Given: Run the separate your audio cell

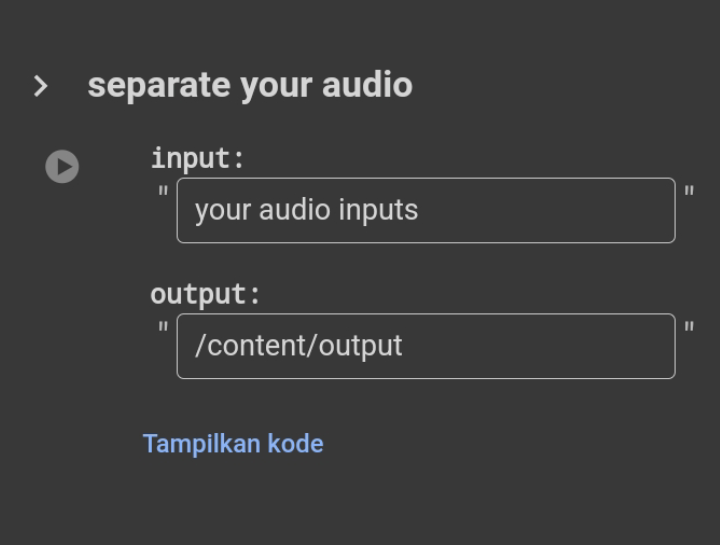Looking at the screenshot, I should tap(62, 166).
